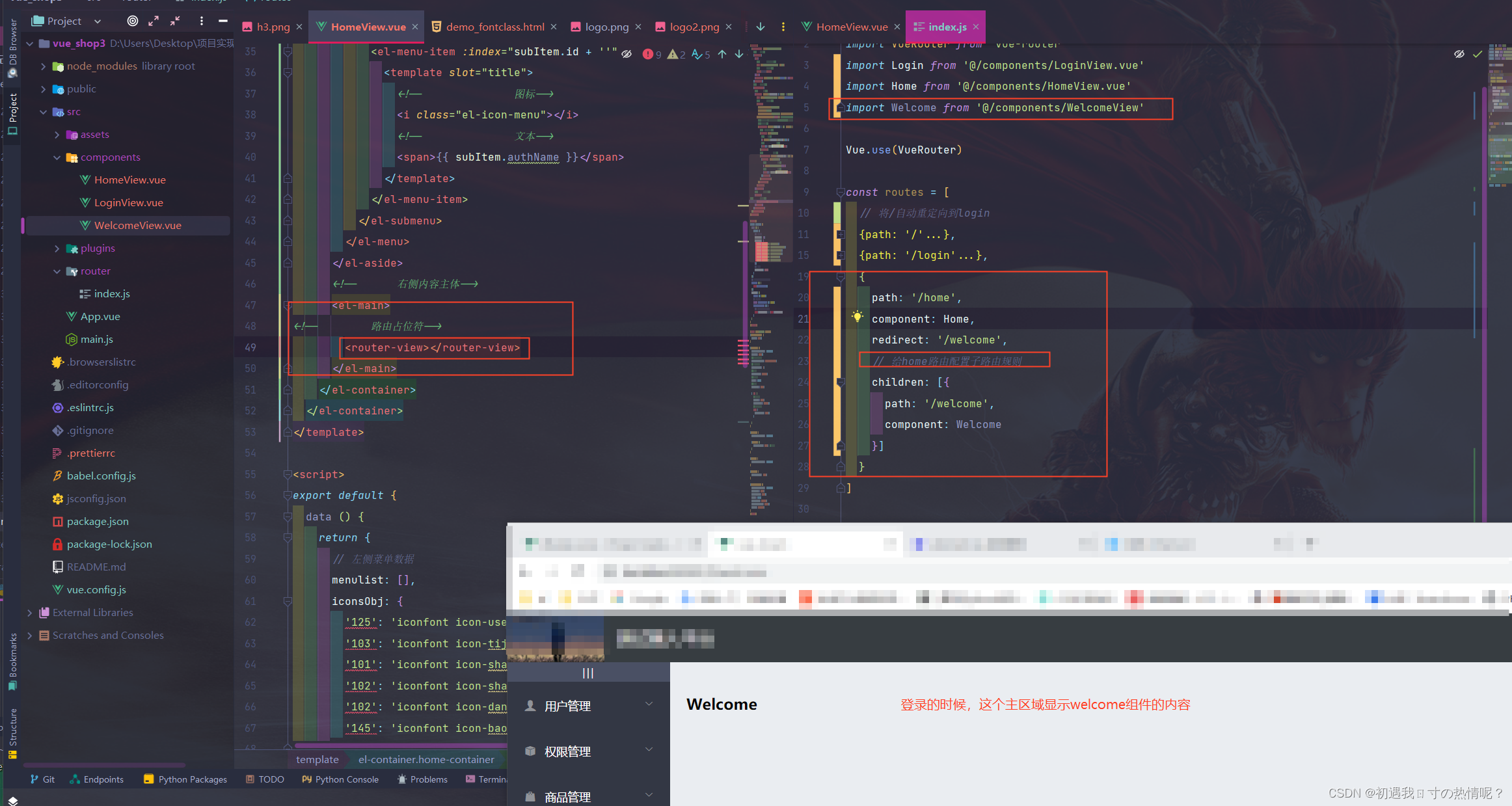Open package.json in the project tree
This screenshot has height=806, width=1512.
tap(97, 522)
